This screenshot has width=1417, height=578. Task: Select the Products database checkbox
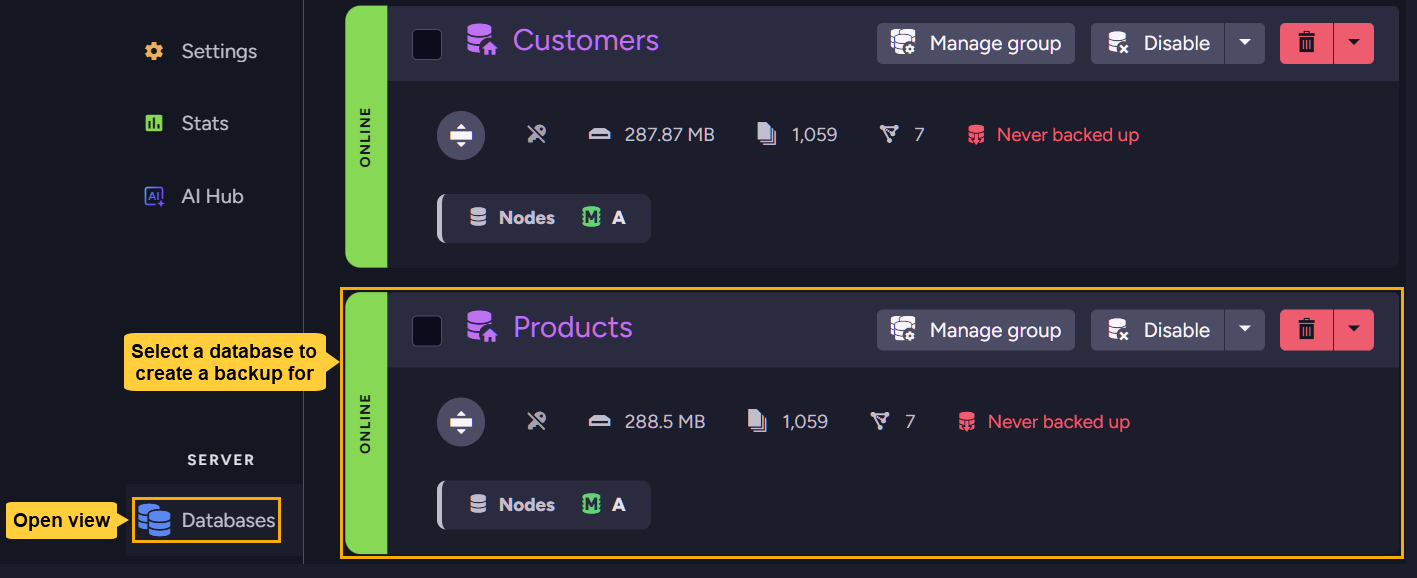click(427, 330)
